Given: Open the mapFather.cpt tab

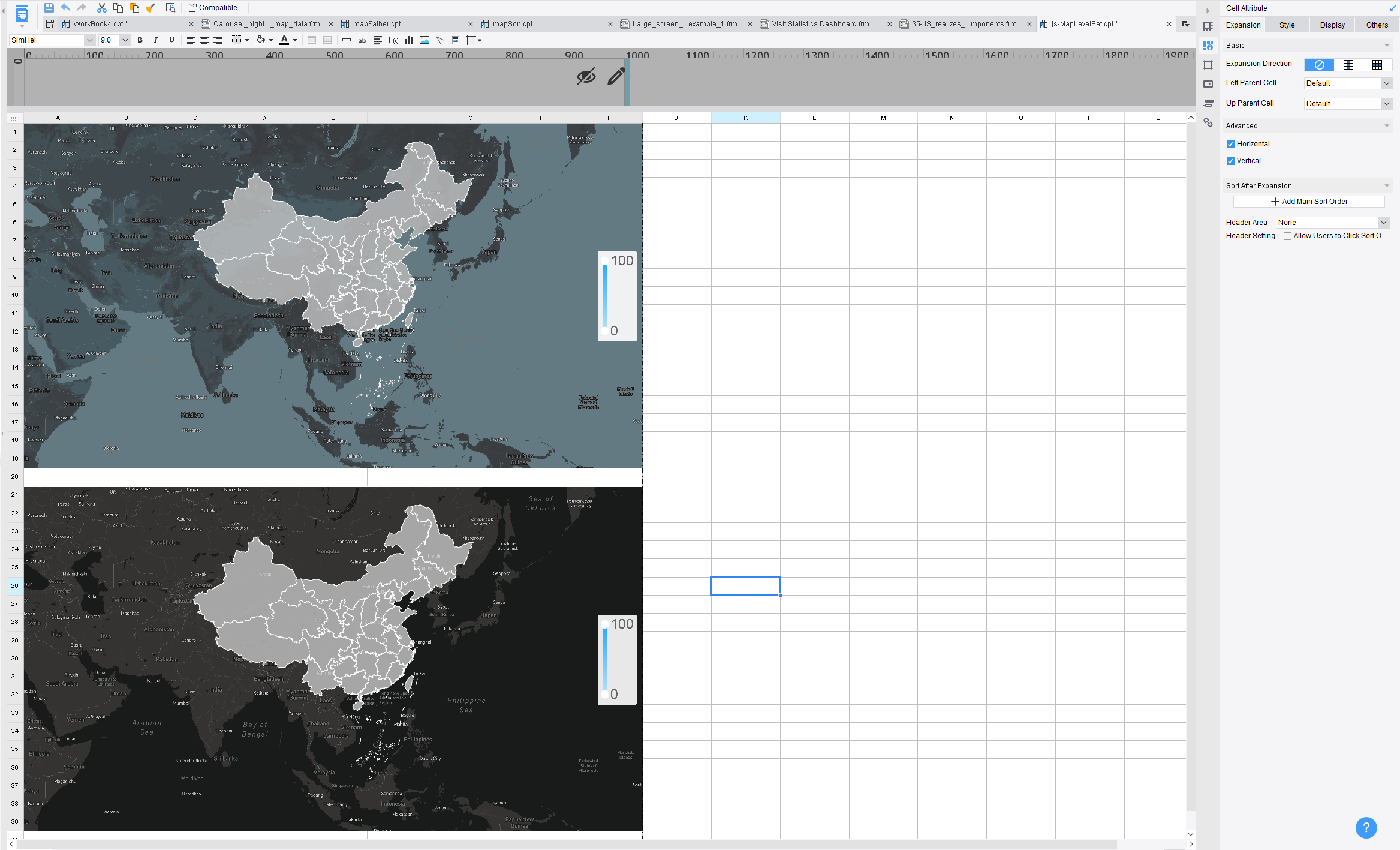Looking at the screenshot, I should (x=377, y=24).
